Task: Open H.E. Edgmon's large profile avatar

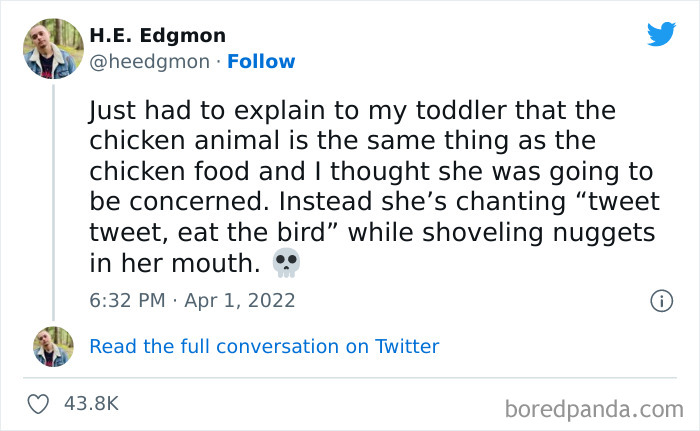Action: 53,47
